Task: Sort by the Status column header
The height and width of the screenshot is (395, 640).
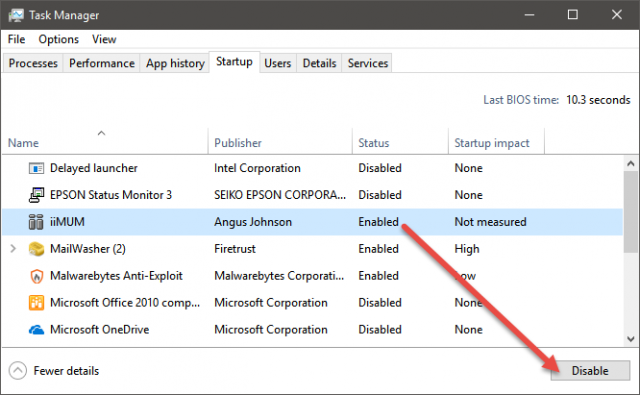Action: 373,143
